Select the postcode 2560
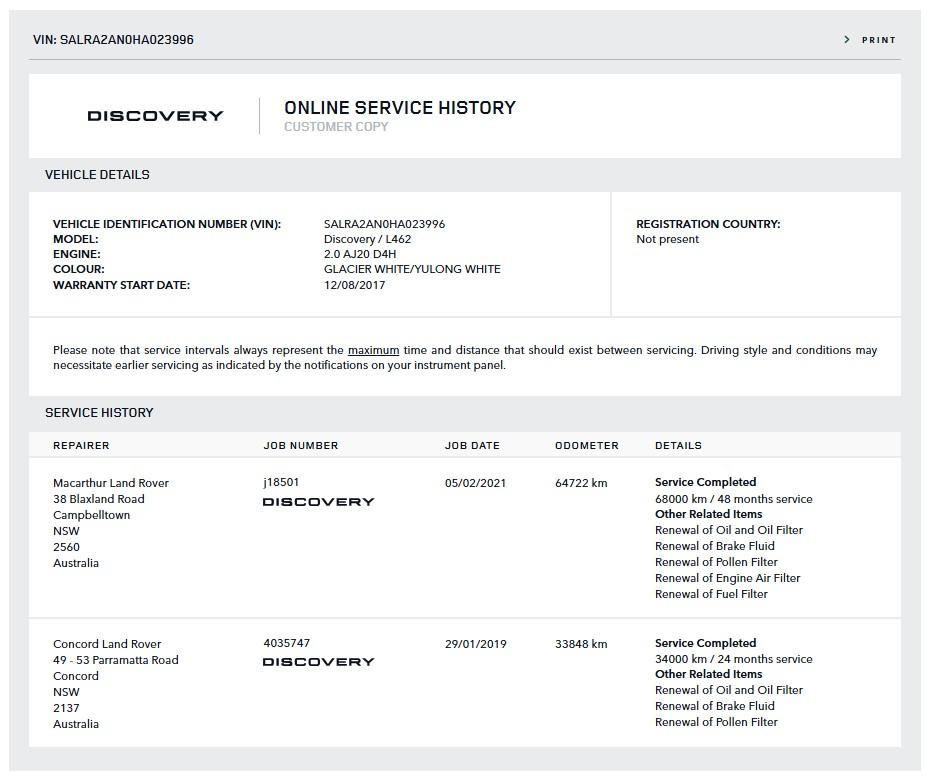928x780 pixels. (66, 547)
